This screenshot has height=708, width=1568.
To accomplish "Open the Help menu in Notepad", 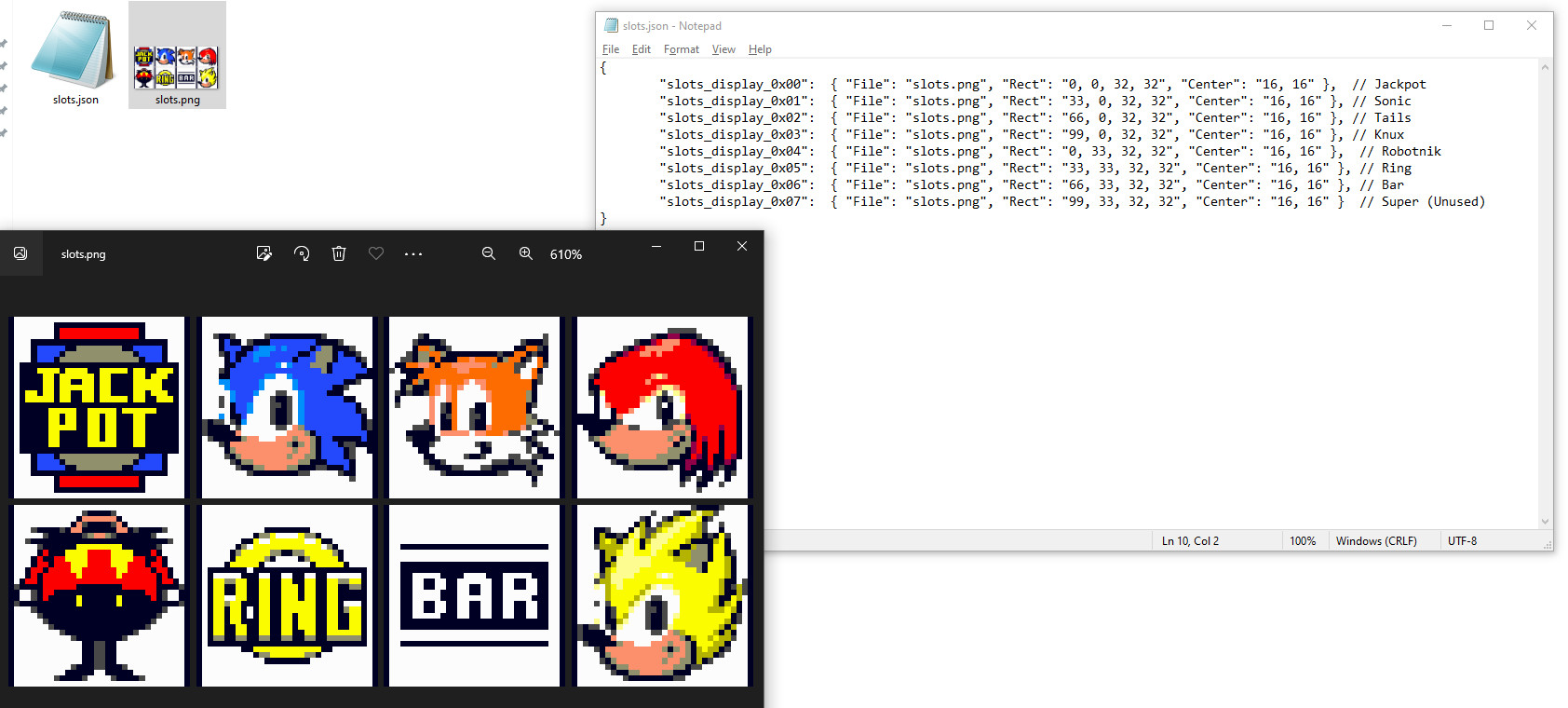I will (760, 49).
